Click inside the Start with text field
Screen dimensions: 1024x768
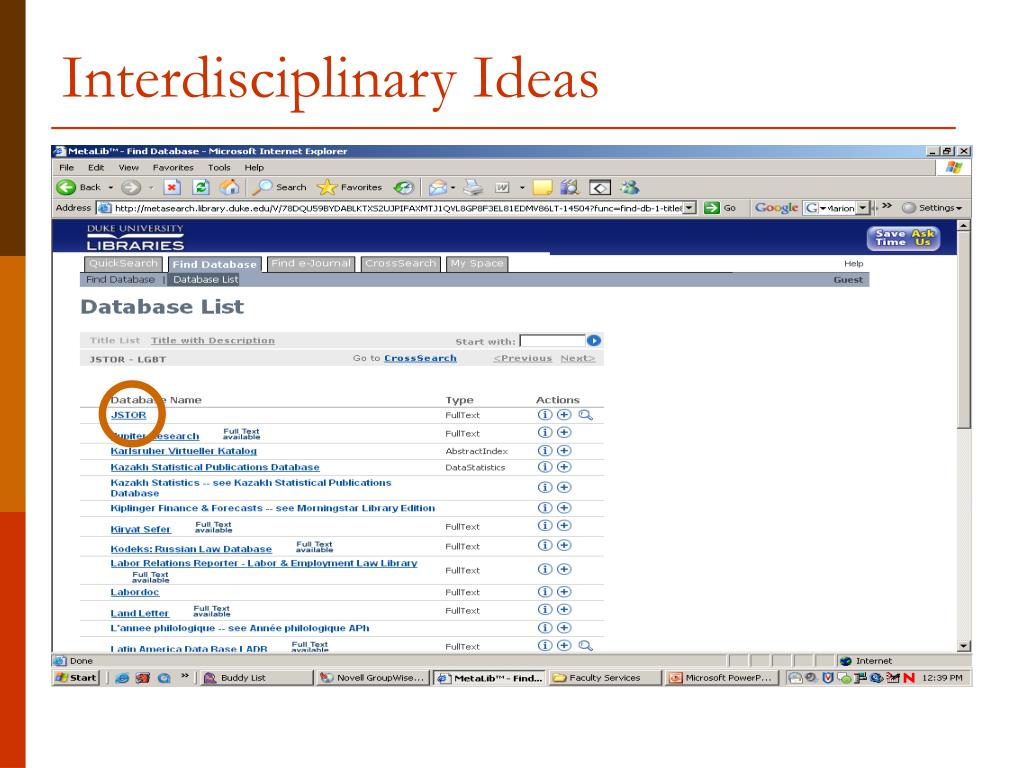pos(552,340)
